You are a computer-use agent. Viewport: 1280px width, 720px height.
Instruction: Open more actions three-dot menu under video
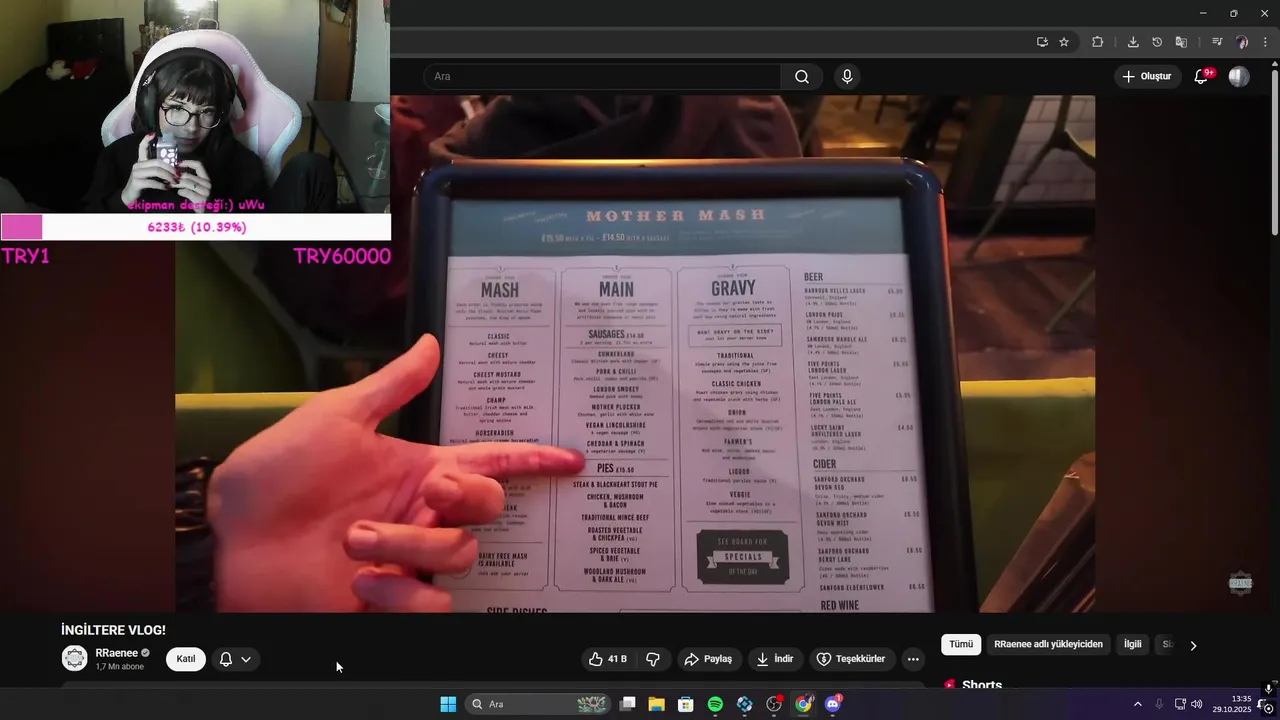point(913,659)
